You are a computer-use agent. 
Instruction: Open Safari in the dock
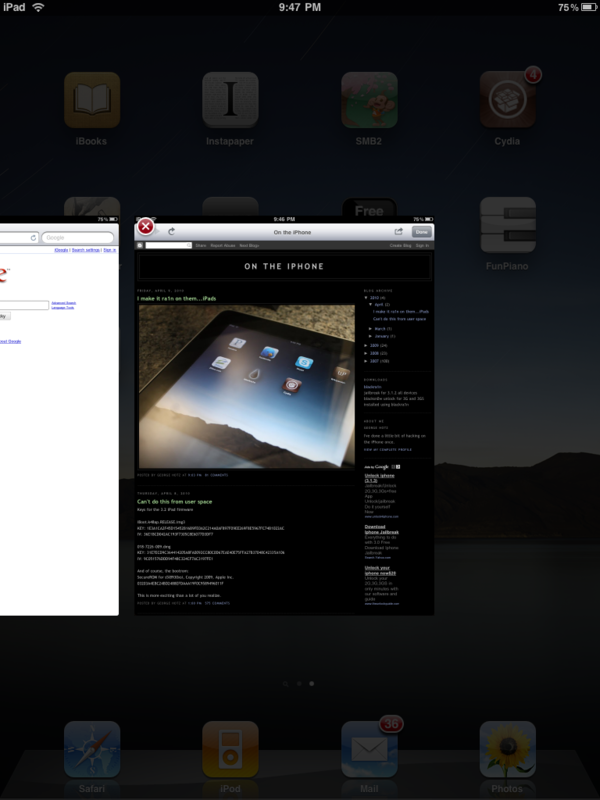coord(92,749)
